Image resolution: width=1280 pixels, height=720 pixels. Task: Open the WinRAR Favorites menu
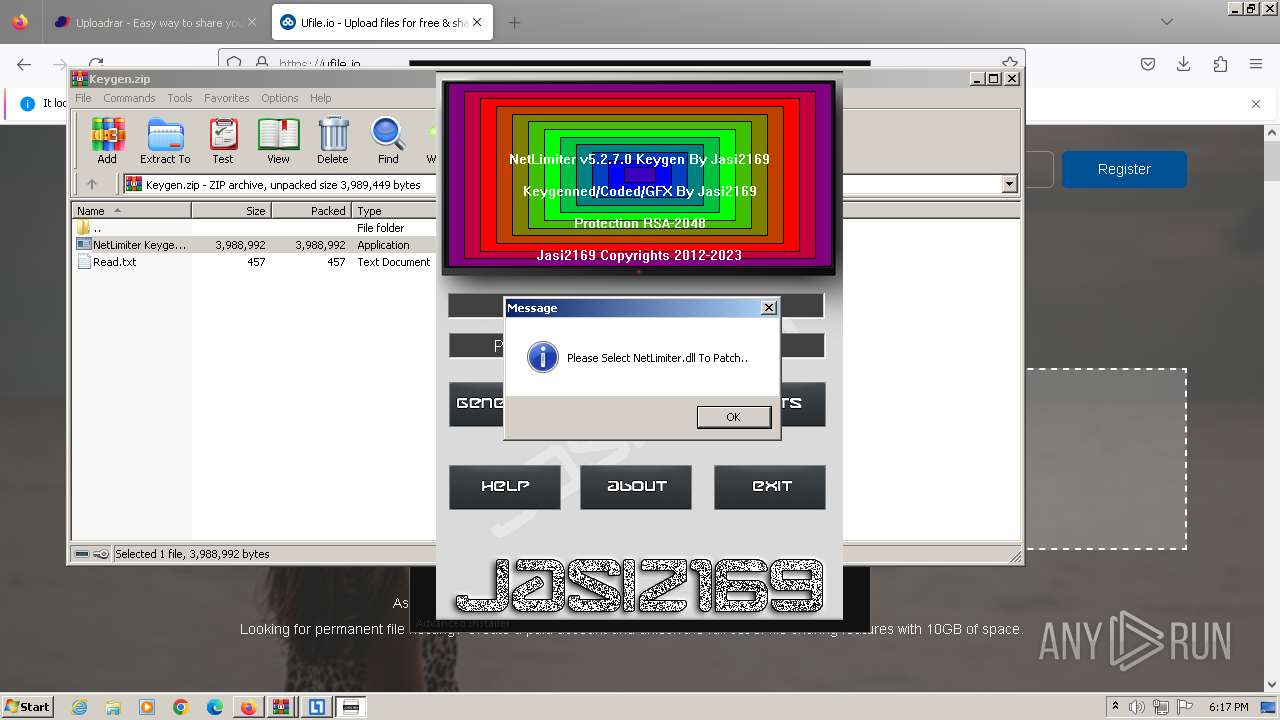tap(227, 98)
